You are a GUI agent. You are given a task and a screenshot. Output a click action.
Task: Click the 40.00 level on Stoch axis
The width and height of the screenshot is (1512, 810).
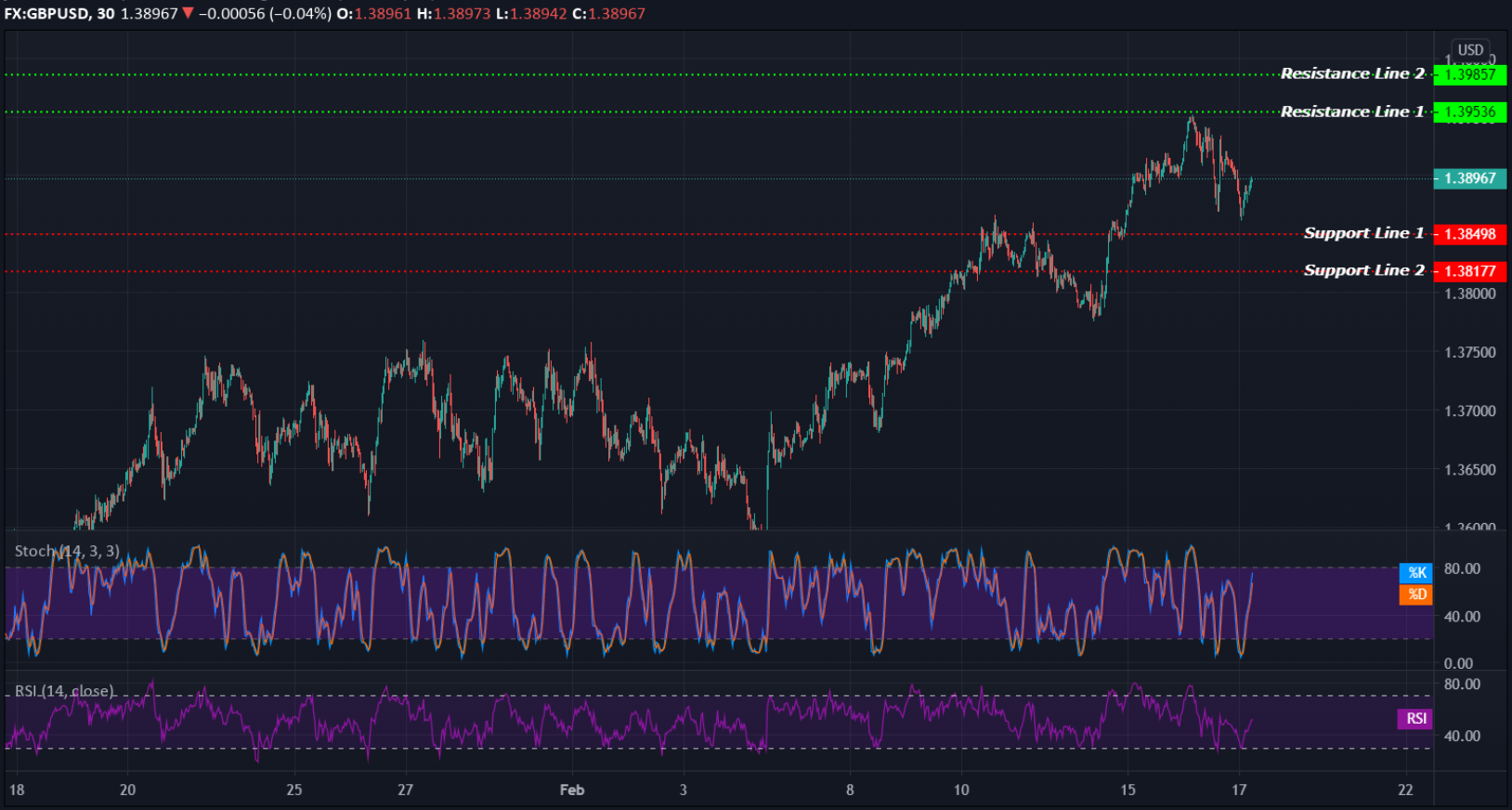pos(1462,616)
